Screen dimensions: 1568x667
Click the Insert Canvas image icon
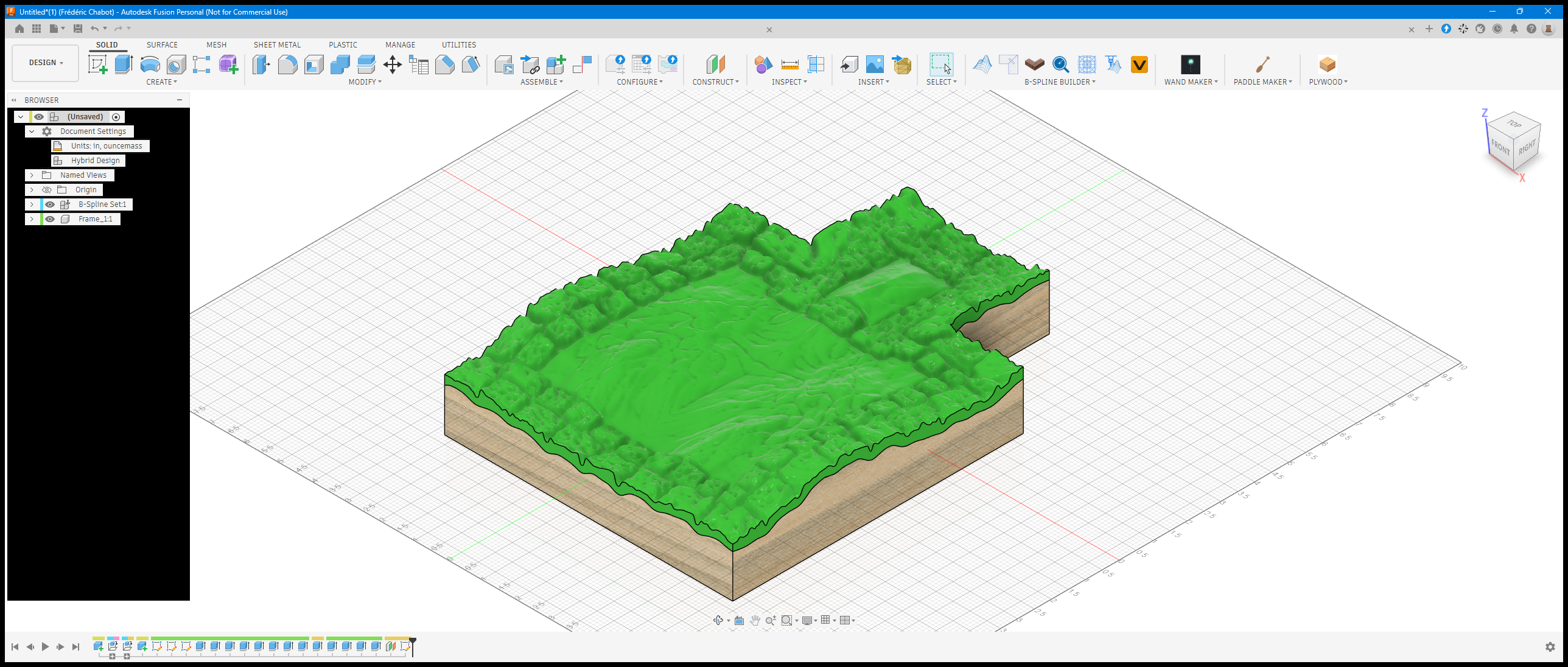875,64
